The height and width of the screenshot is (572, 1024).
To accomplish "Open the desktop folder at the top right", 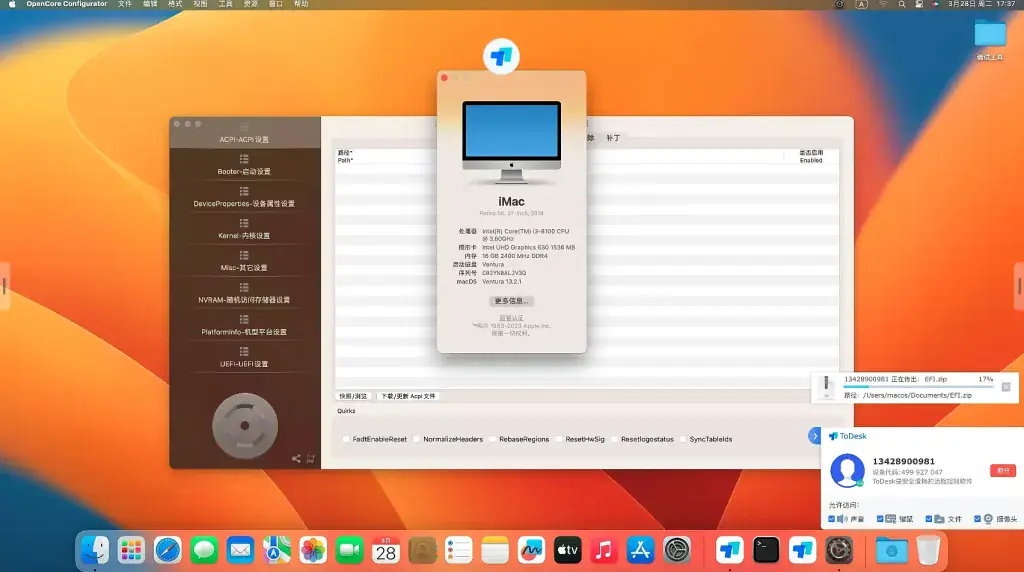I will tap(990, 34).
